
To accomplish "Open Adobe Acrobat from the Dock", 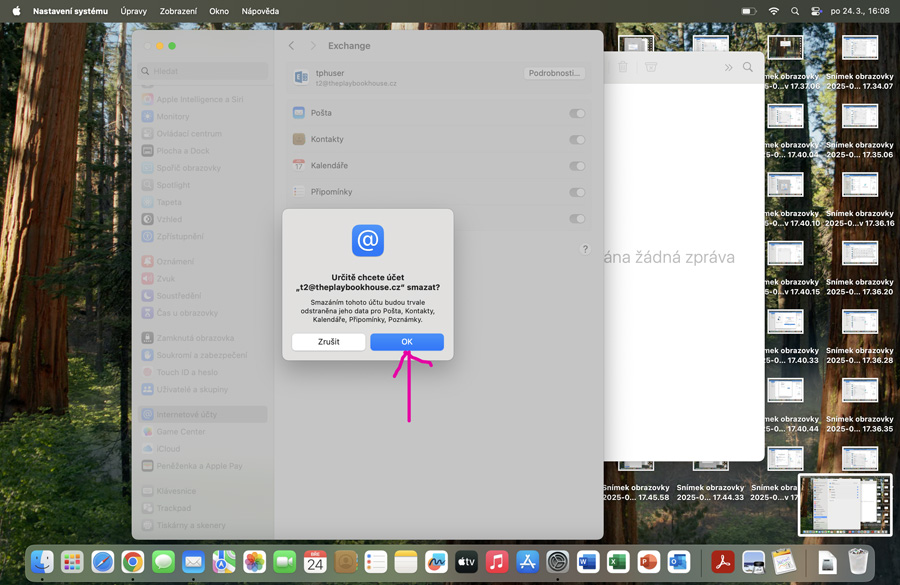I will 722,563.
